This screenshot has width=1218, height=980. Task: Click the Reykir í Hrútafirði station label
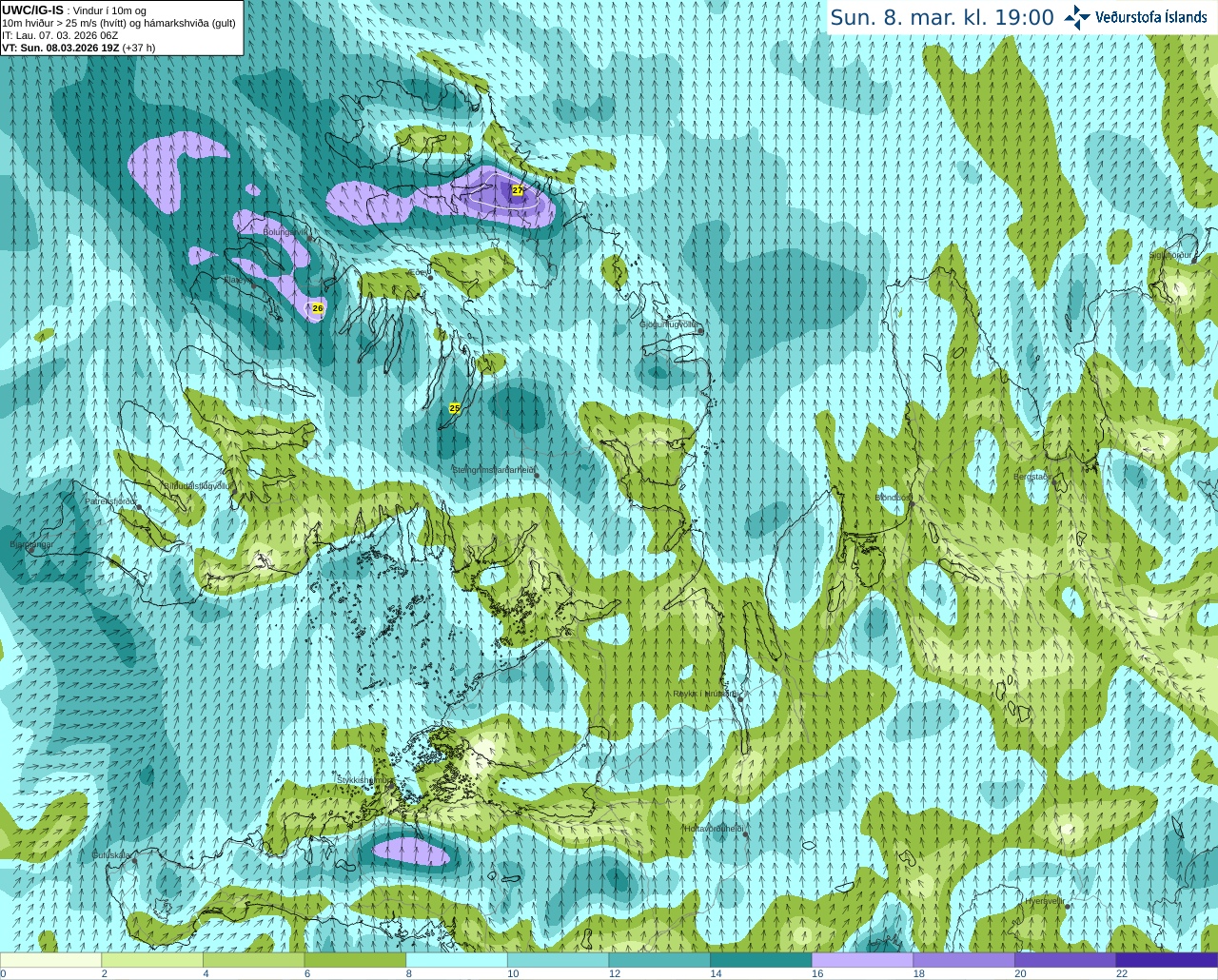pyautogui.click(x=705, y=694)
